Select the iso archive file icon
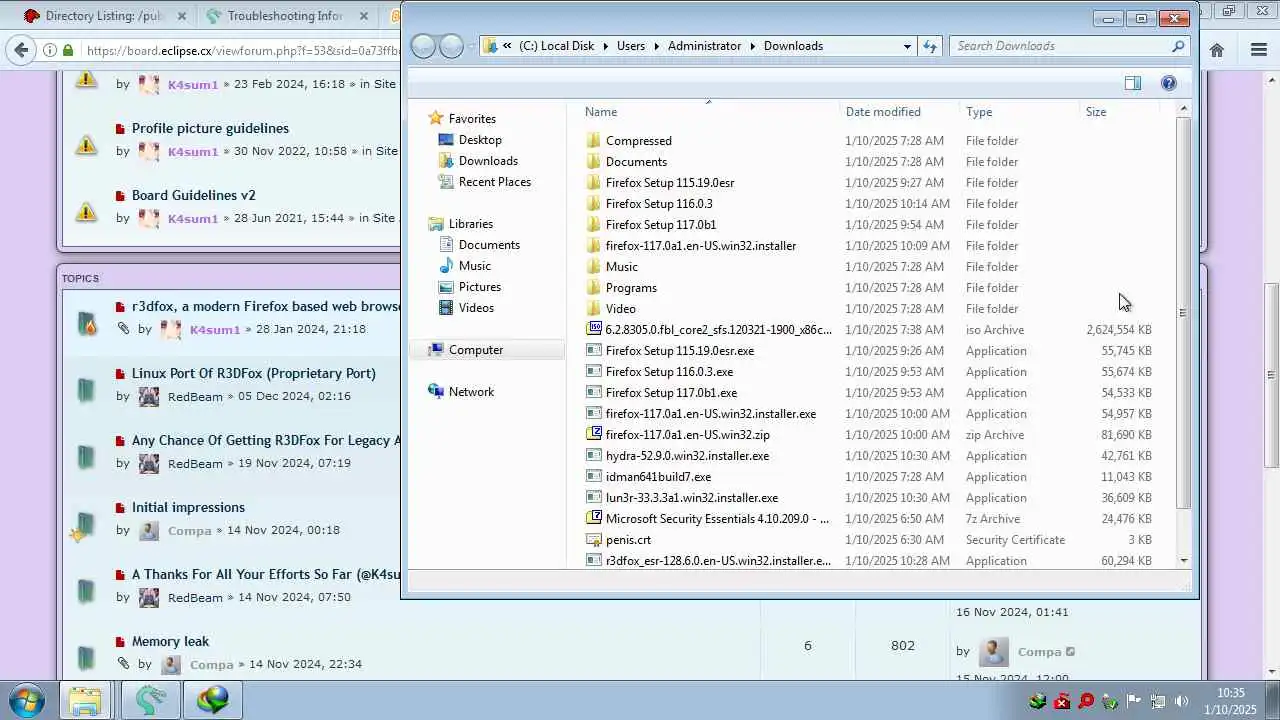The width and height of the screenshot is (1280, 720). (594, 329)
